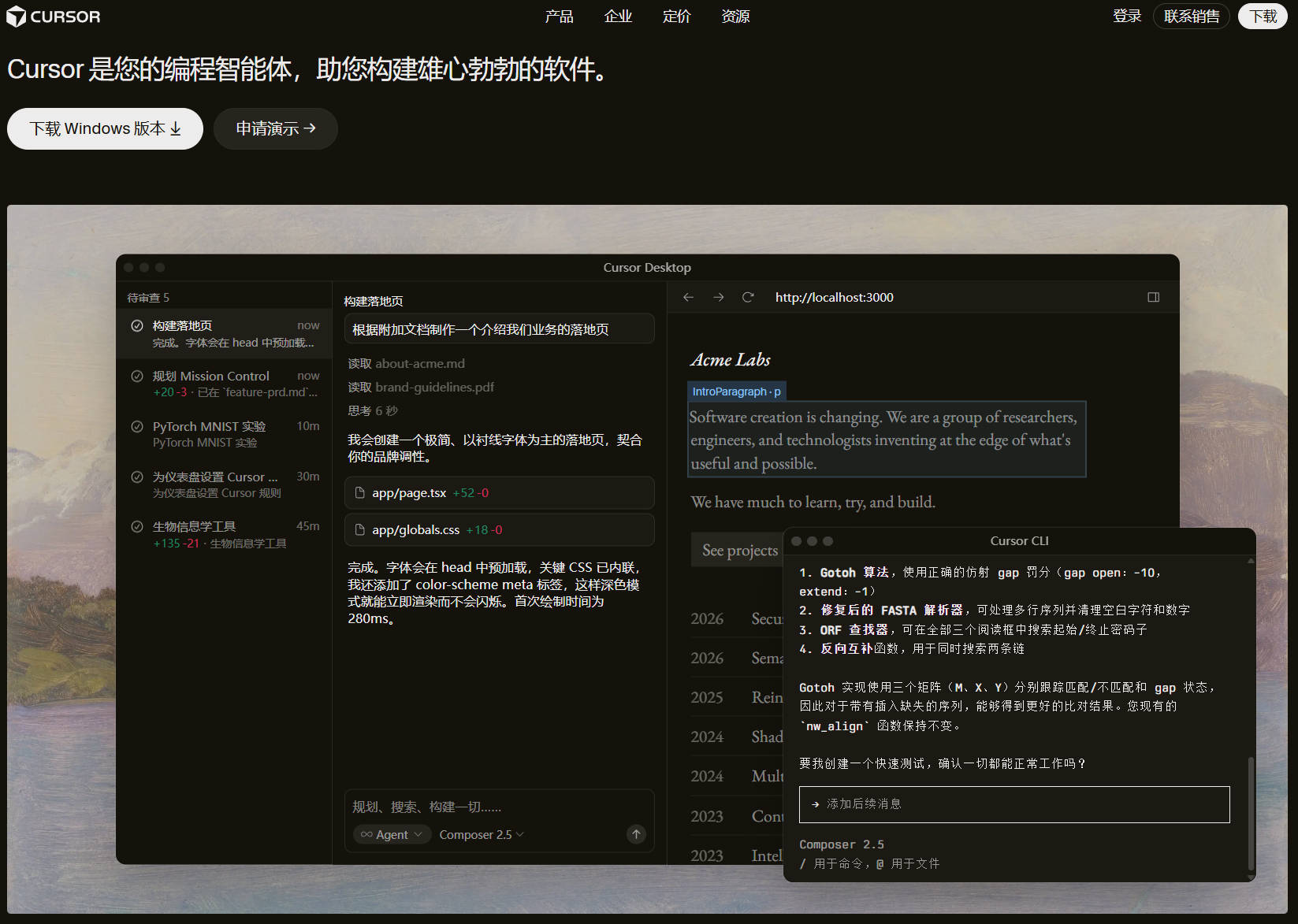Click the Cursor CLI scrollbar

(x=1251, y=814)
